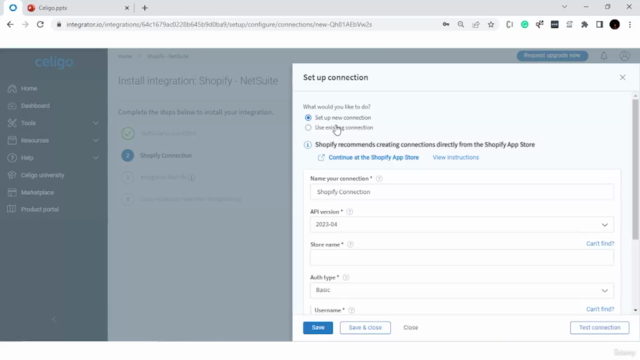The height and width of the screenshot is (360, 640).
Task: Show help for Username field
Action: coord(351,310)
